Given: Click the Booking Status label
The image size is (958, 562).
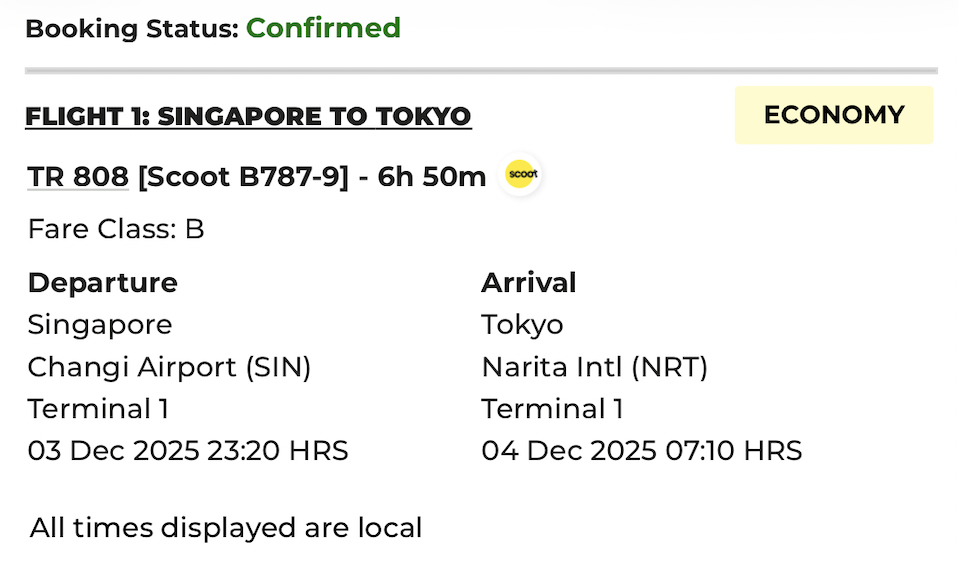Looking at the screenshot, I should 132,29.
